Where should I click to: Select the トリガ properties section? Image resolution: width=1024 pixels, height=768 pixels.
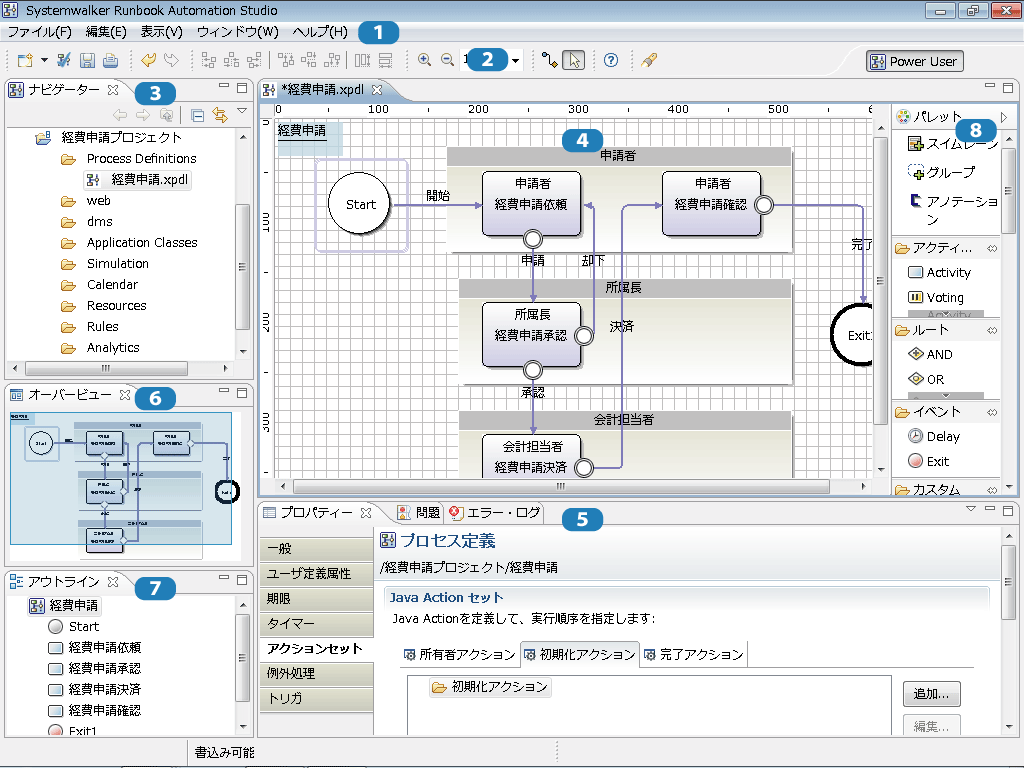click(x=316, y=699)
